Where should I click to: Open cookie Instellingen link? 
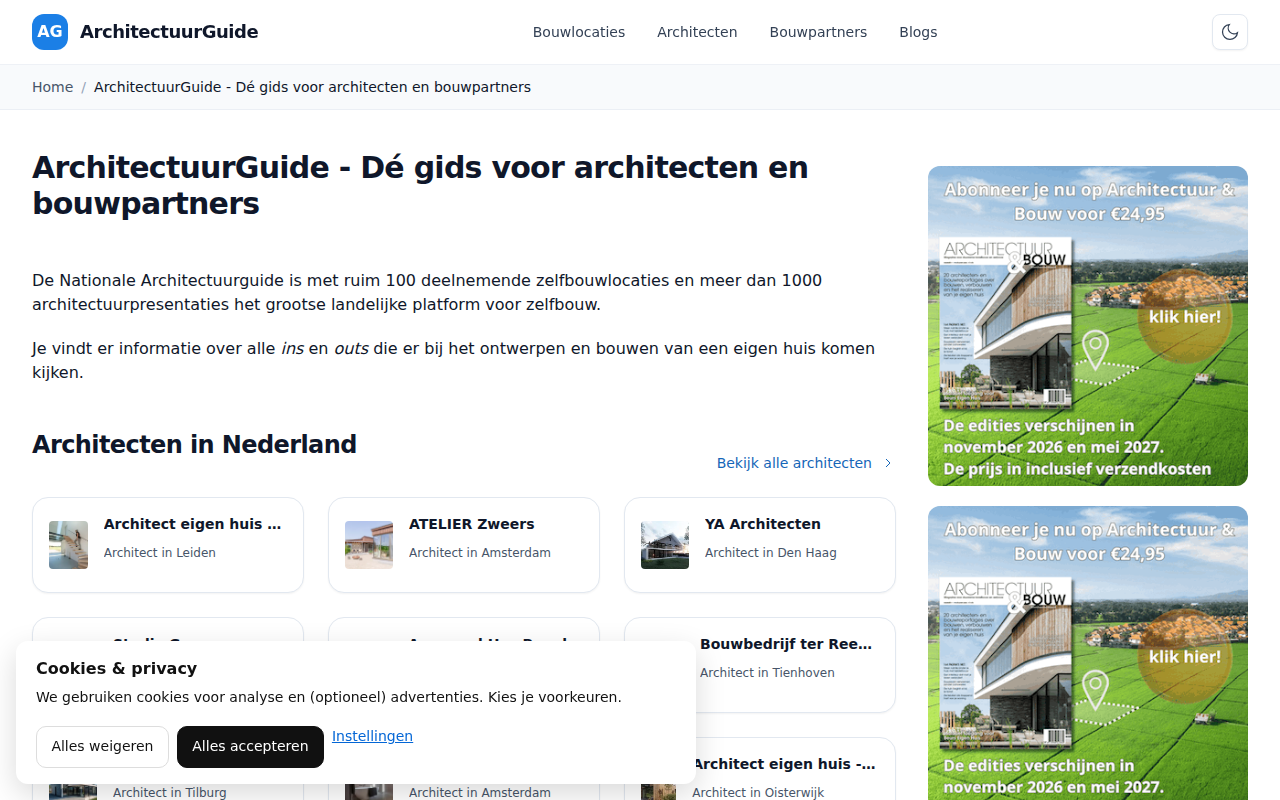pyautogui.click(x=372, y=736)
